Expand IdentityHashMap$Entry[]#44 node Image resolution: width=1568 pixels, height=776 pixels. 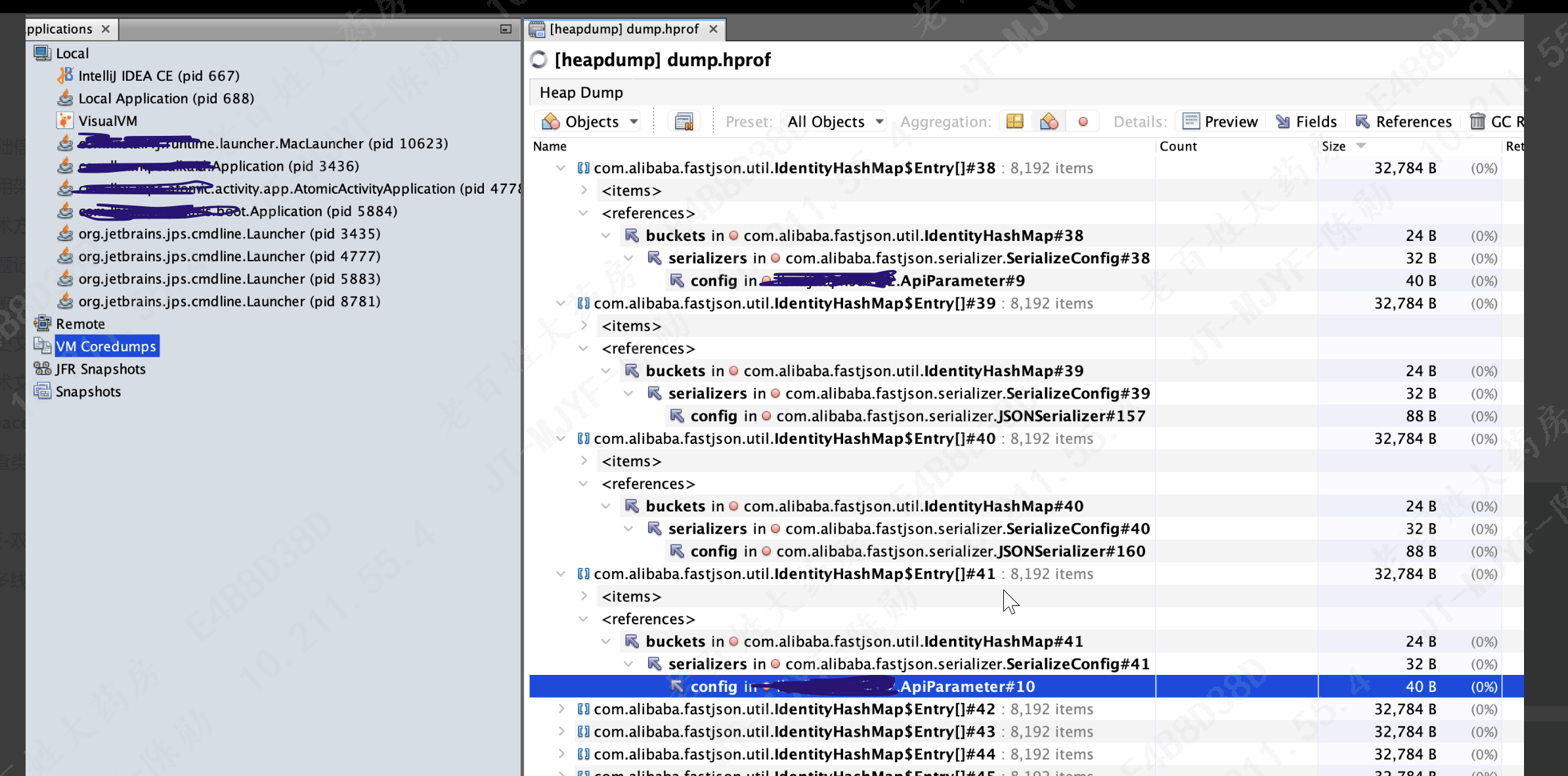coord(560,754)
